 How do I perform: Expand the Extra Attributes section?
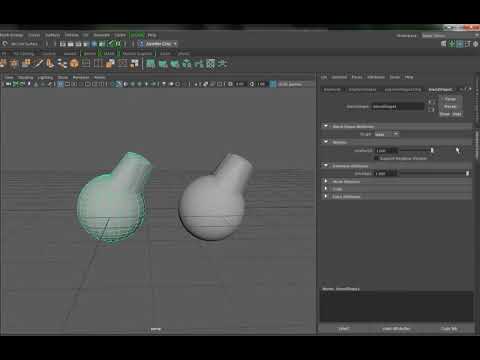tap(326, 196)
